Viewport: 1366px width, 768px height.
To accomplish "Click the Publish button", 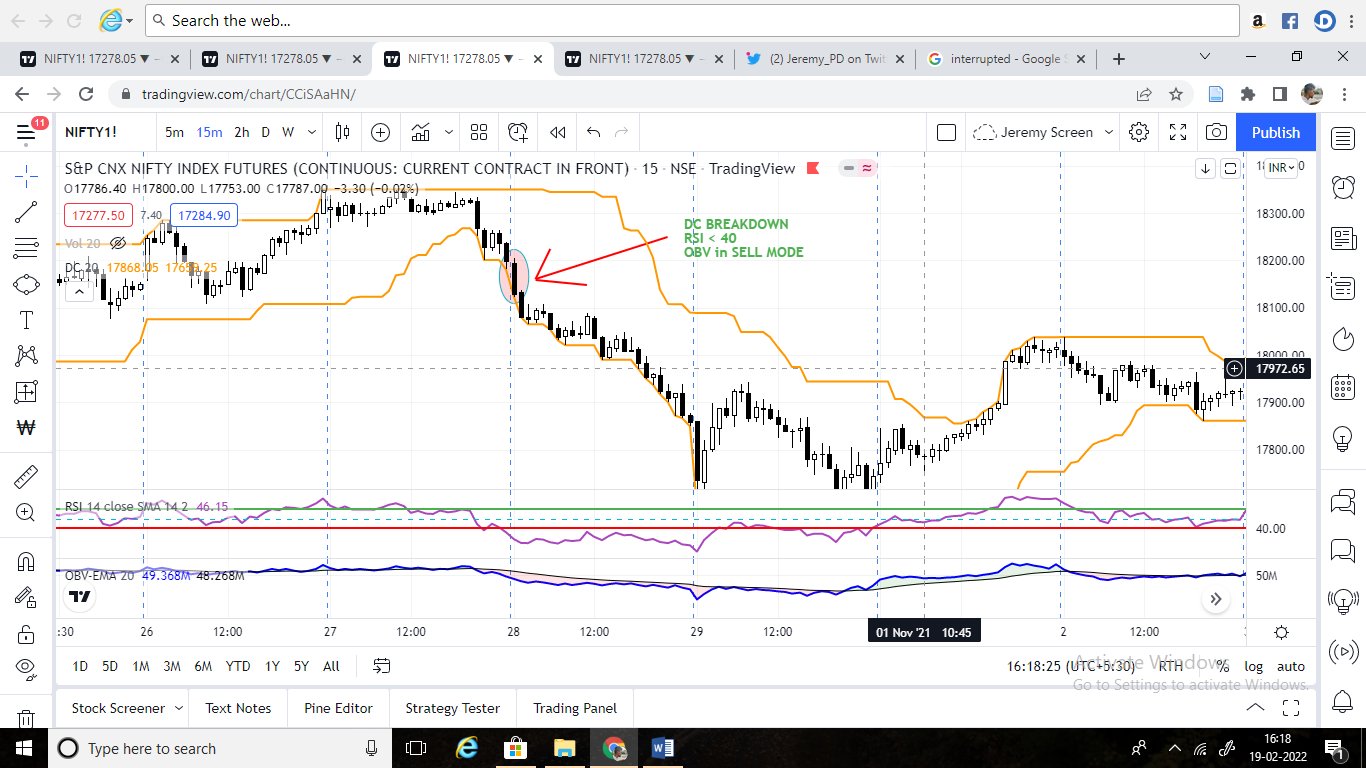I will (1275, 131).
